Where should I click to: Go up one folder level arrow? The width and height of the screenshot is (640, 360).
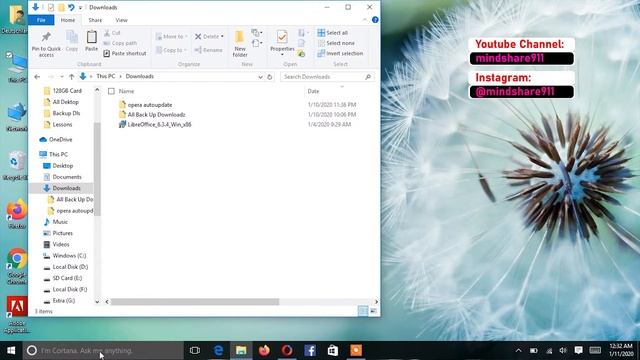coord(71,77)
